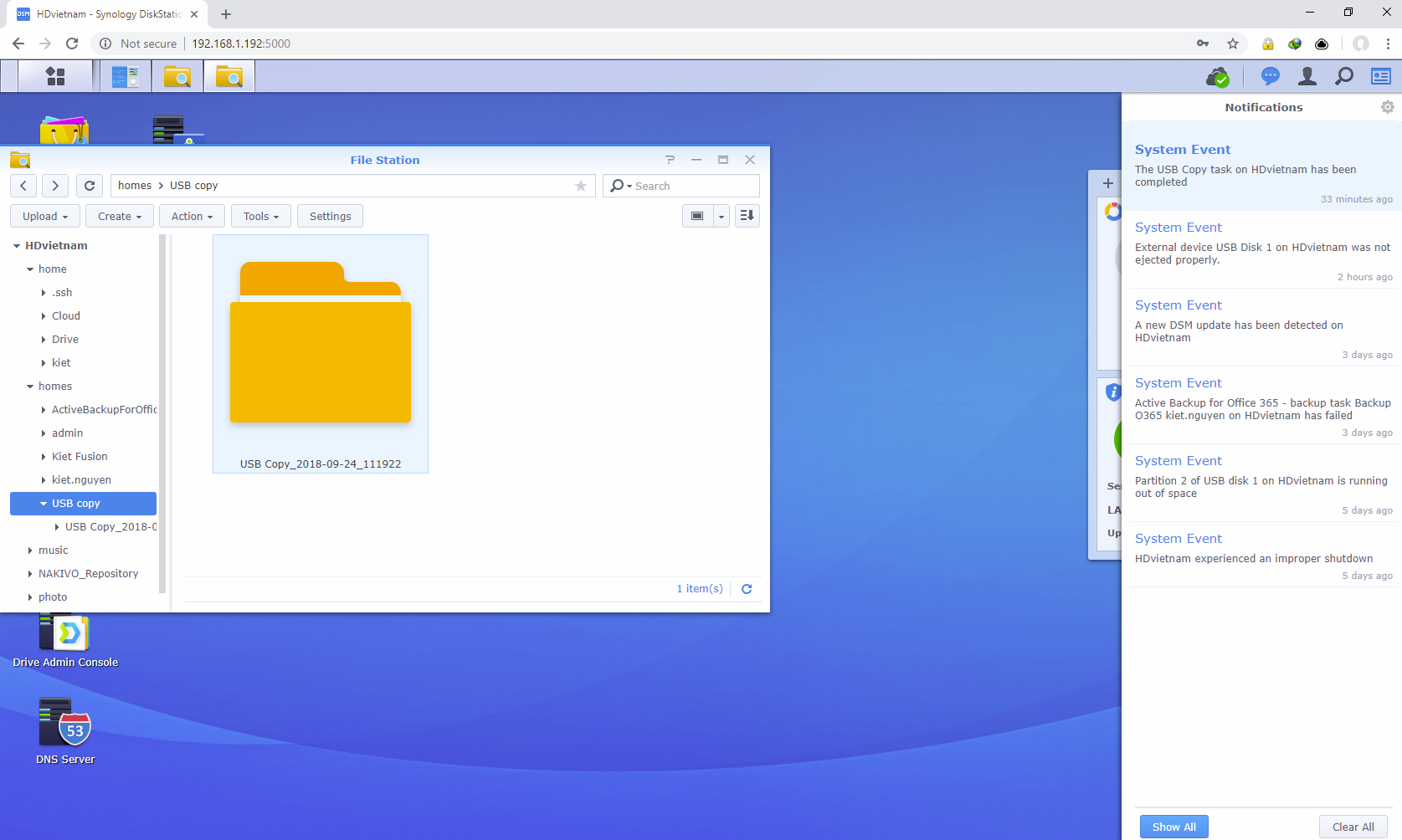The height and width of the screenshot is (840, 1402).
Task: Reload the browser page
Action: click(x=72, y=44)
